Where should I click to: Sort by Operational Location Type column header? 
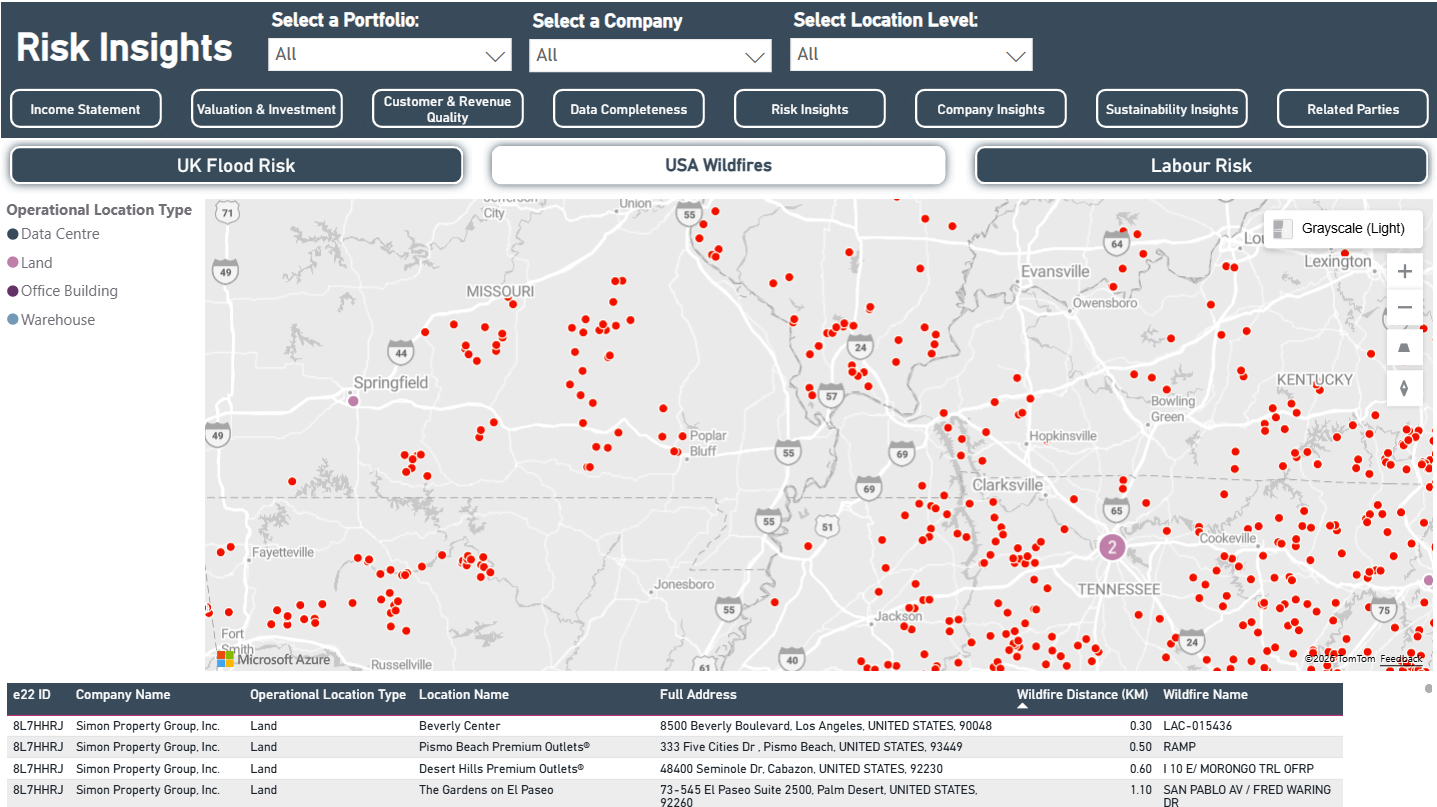coord(328,695)
